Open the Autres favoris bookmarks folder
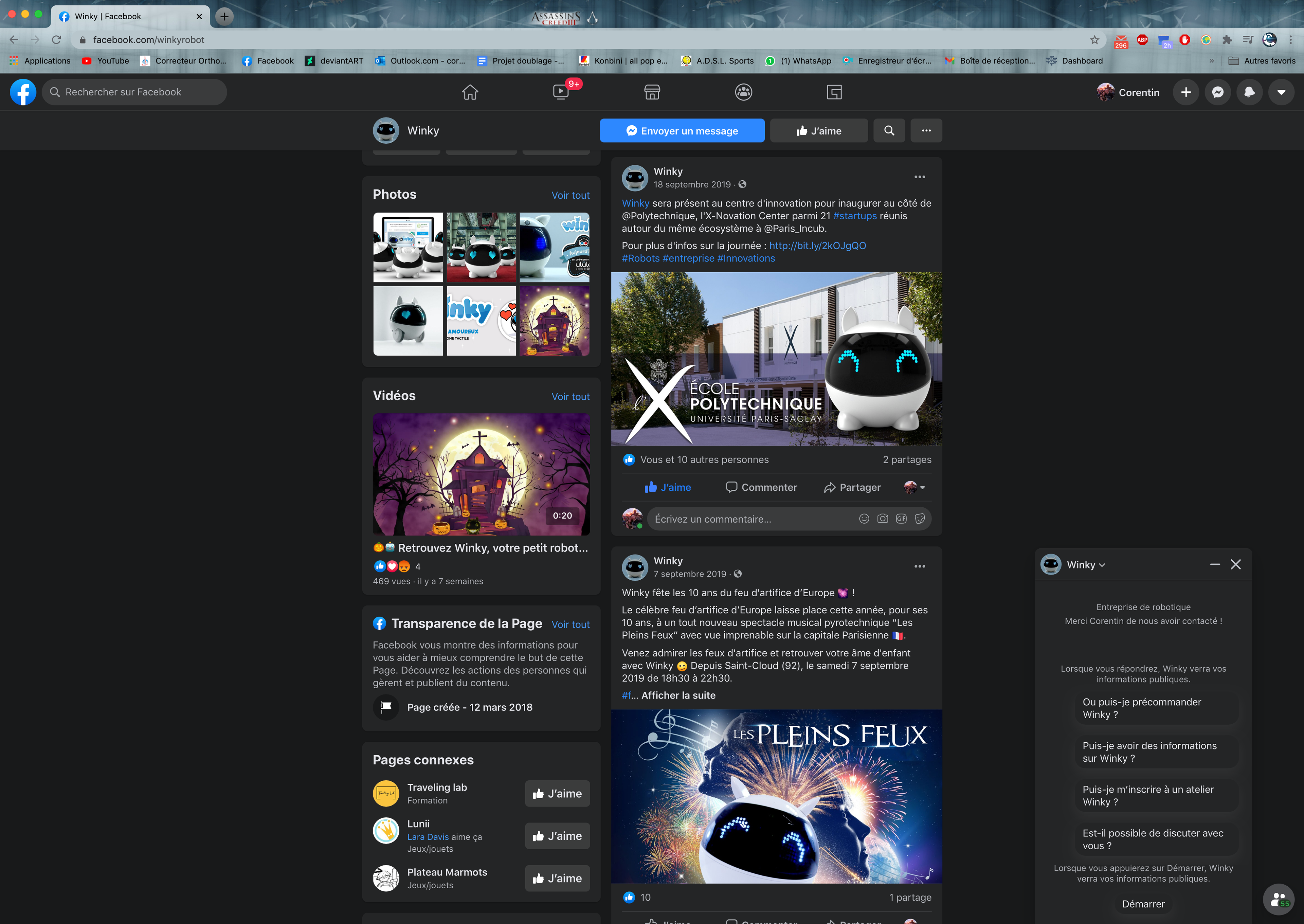Screen dimensions: 1304x924 (x=1261, y=61)
